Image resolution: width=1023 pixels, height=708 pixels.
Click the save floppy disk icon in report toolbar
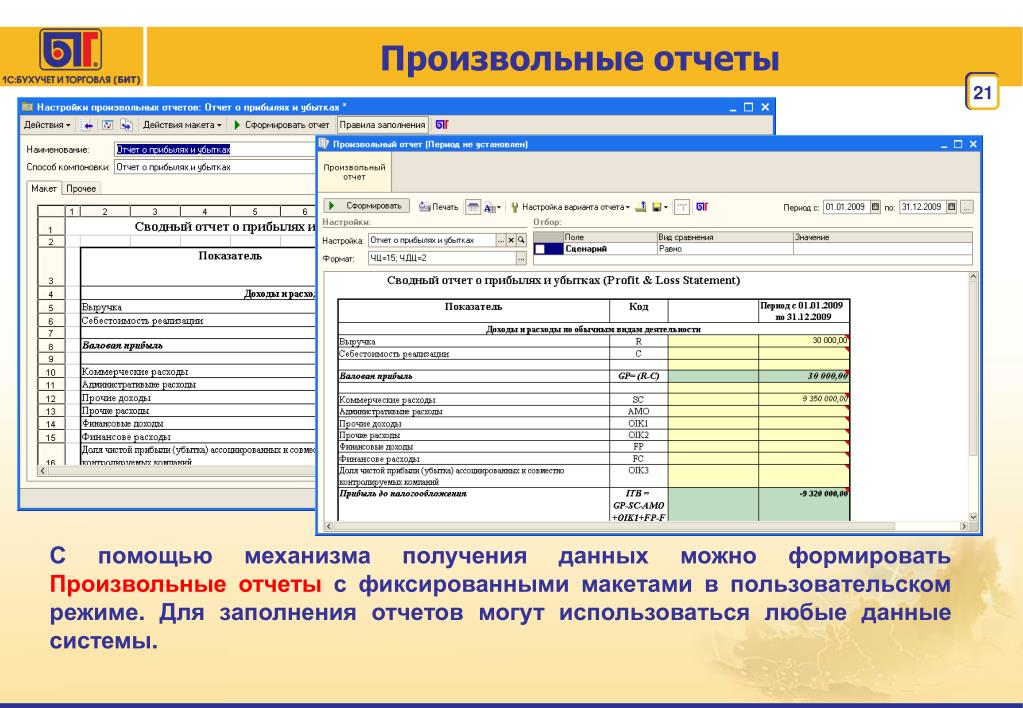click(656, 207)
